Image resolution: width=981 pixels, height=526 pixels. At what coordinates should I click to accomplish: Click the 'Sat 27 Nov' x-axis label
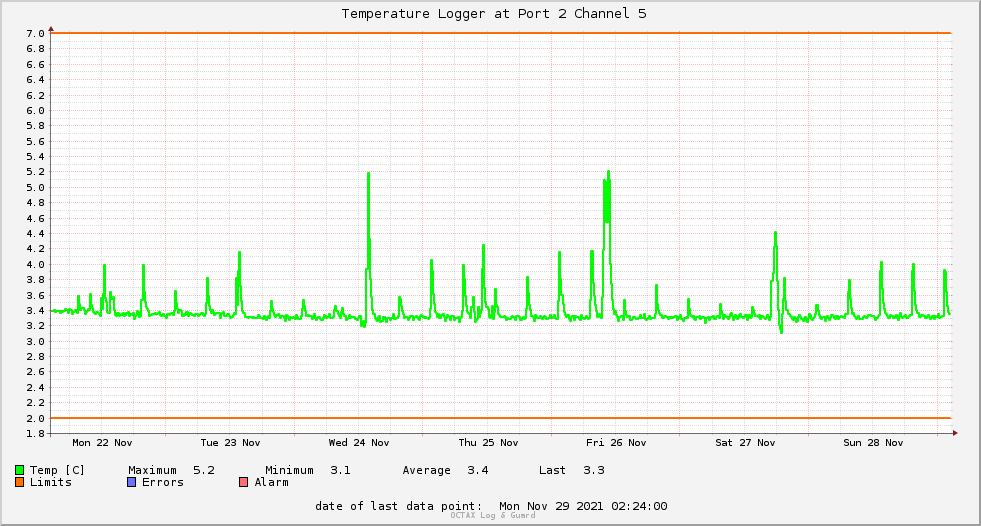(x=745, y=443)
